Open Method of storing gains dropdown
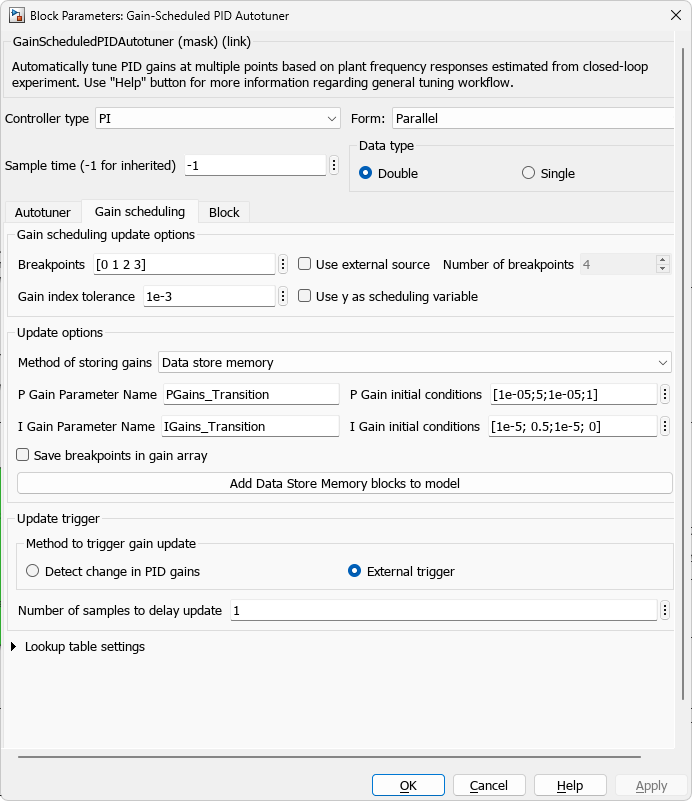Screen dimensions: 692x801 (415, 362)
